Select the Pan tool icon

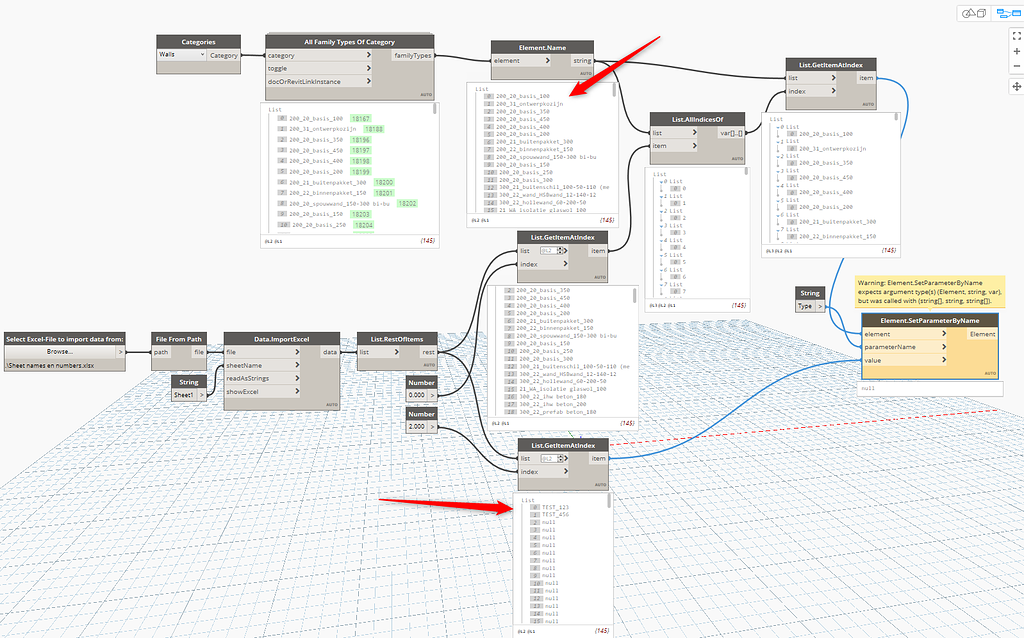click(x=1017, y=86)
